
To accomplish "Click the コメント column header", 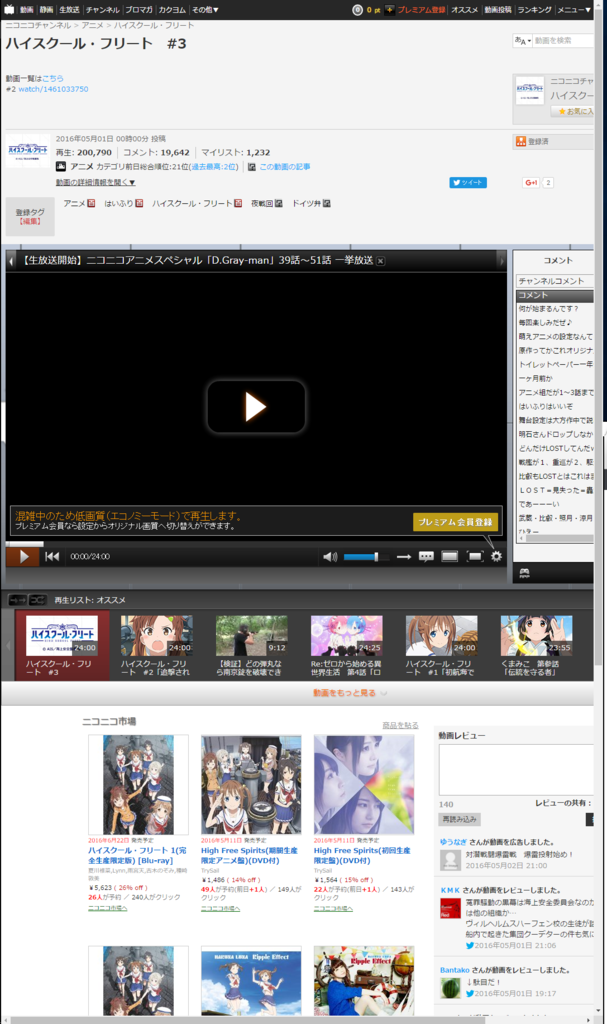I will pyautogui.click(x=555, y=295).
